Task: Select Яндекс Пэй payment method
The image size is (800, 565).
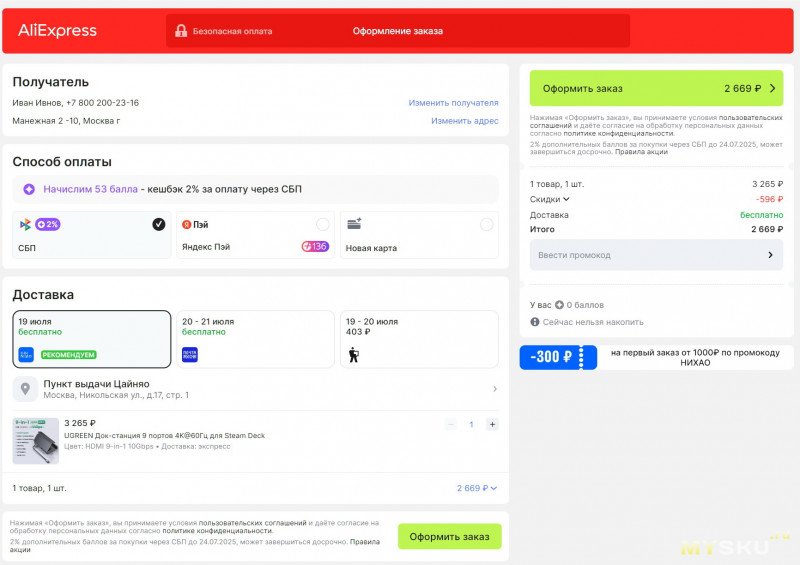Action: coord(255,235)
